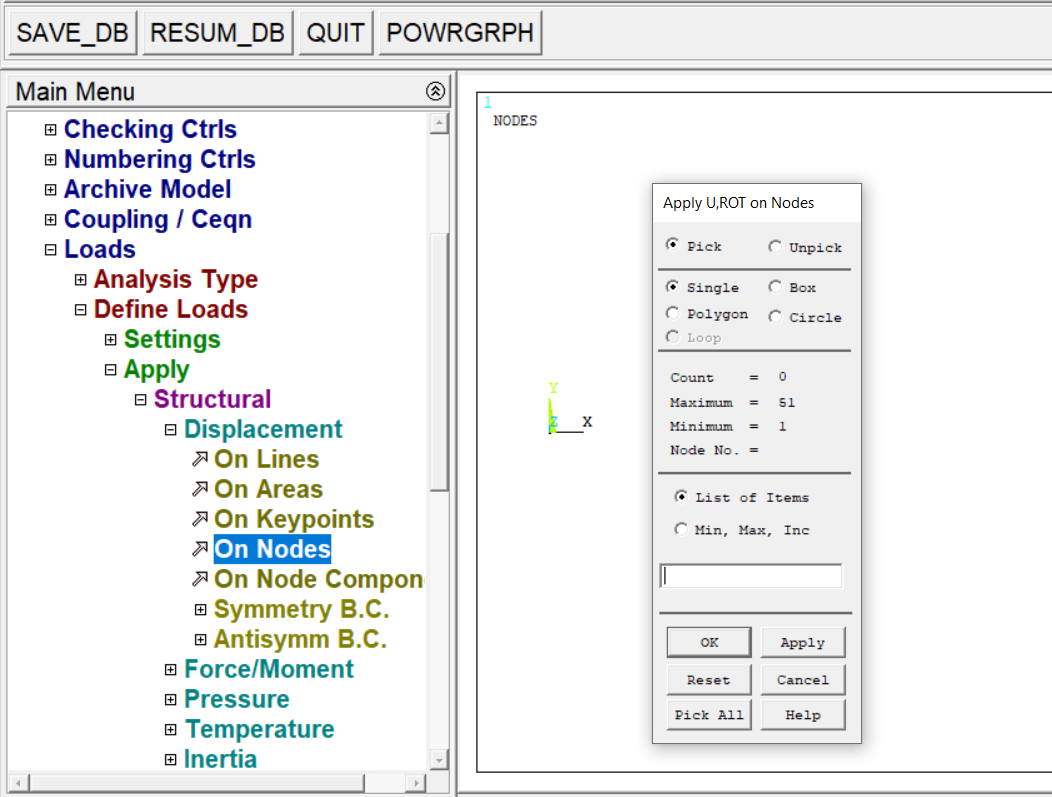Viewport: 1052px width, 797px height.
Task: Collapse the Loads tree node
Action: 50,250
